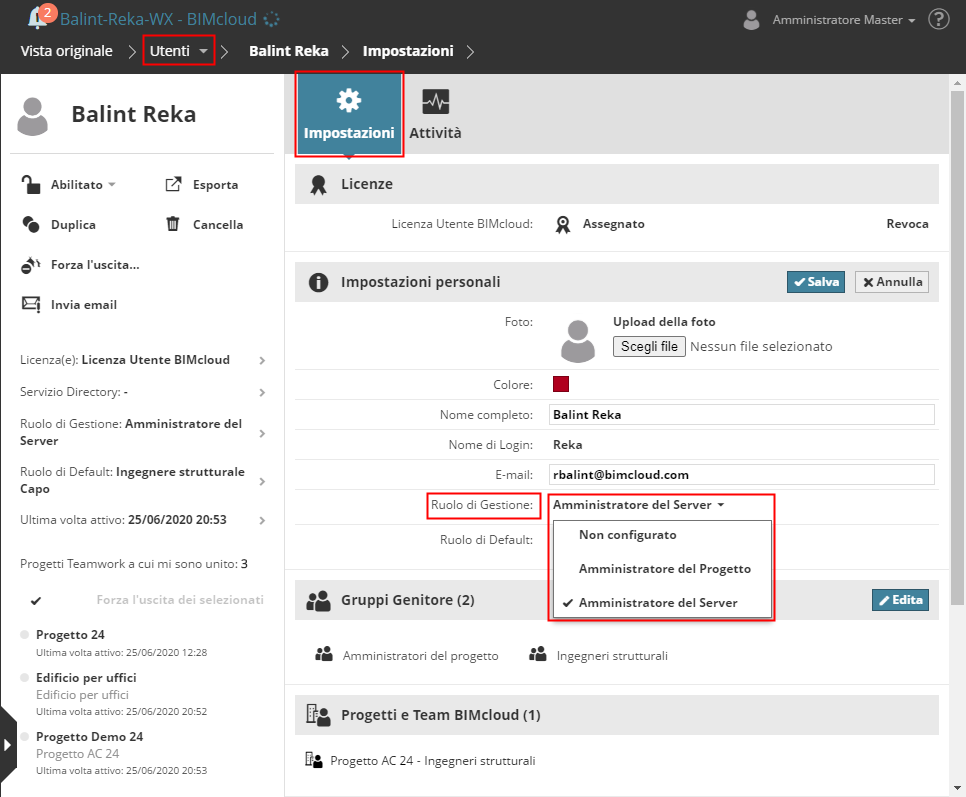
Task: Open the Amministratore Master account menu
Action: click(843, 20)
